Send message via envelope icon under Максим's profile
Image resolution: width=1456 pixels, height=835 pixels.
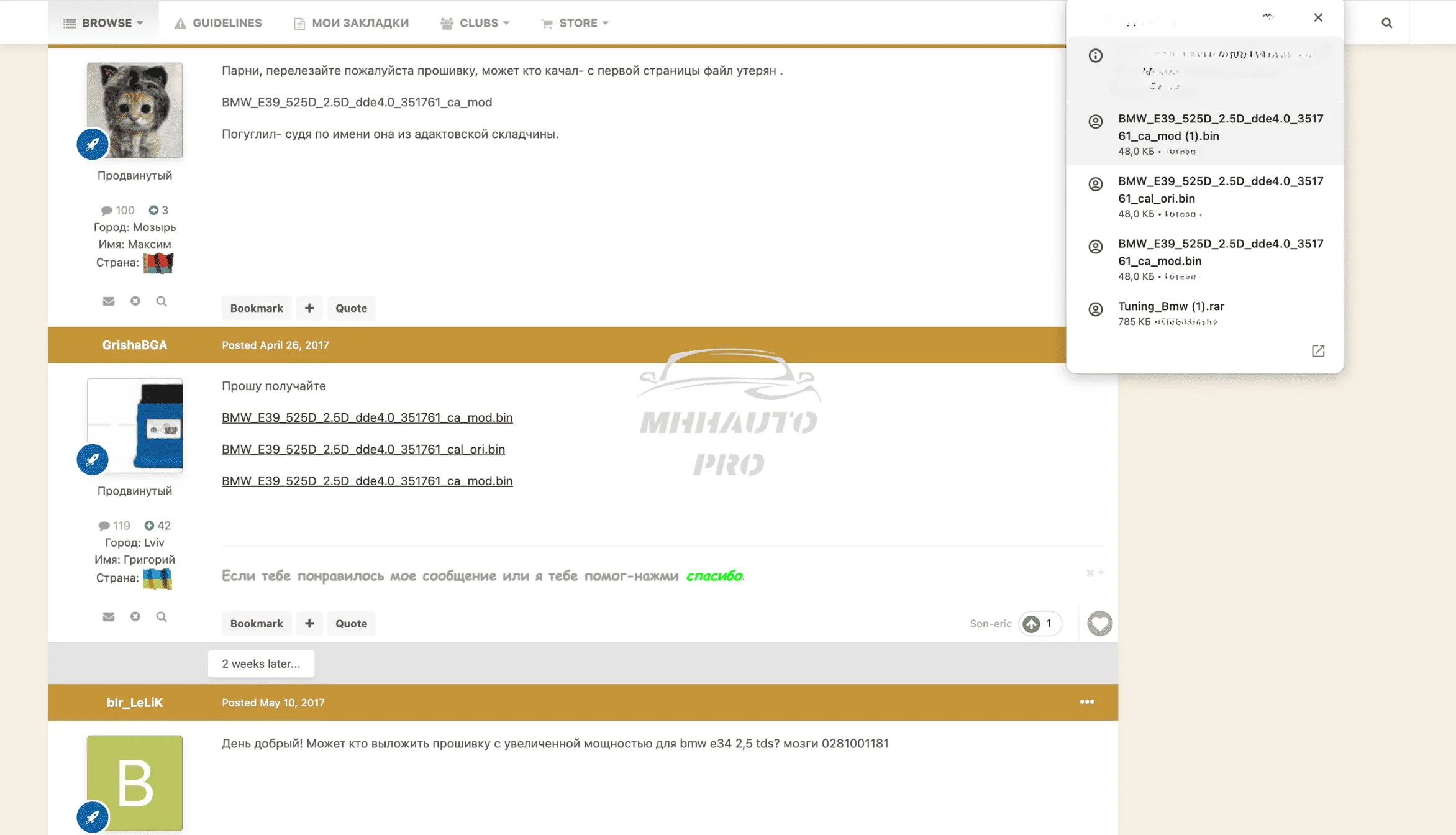coord(109,301)
